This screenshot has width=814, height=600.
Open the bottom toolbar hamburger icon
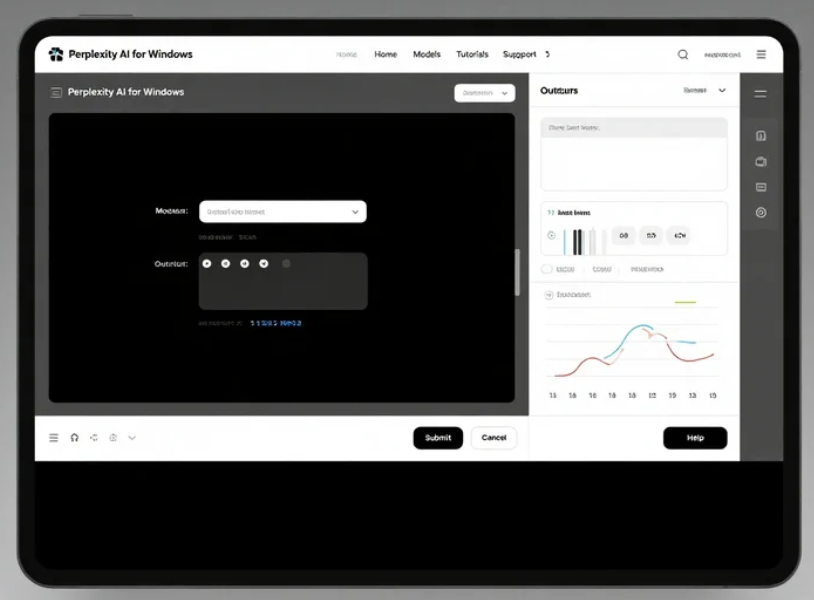53,438
